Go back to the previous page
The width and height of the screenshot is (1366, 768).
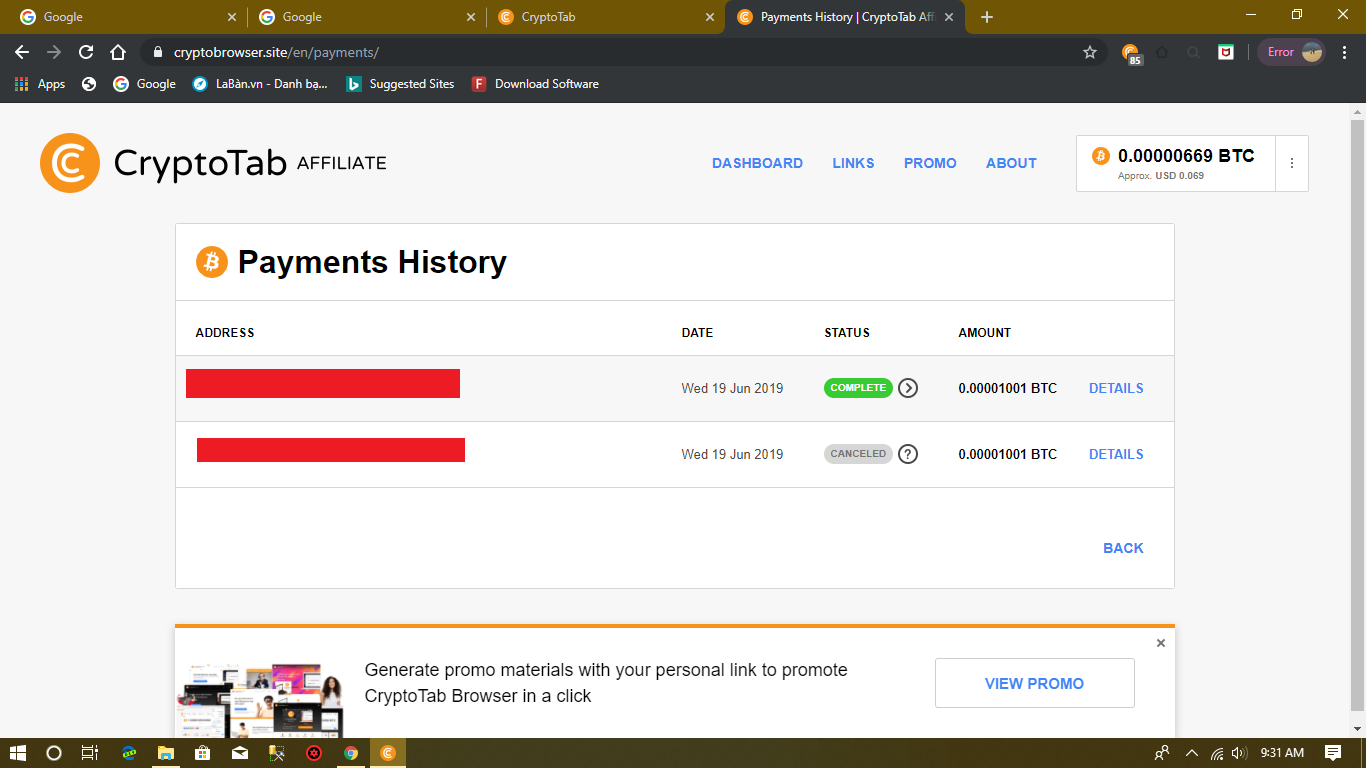click(x=22, y=52)
